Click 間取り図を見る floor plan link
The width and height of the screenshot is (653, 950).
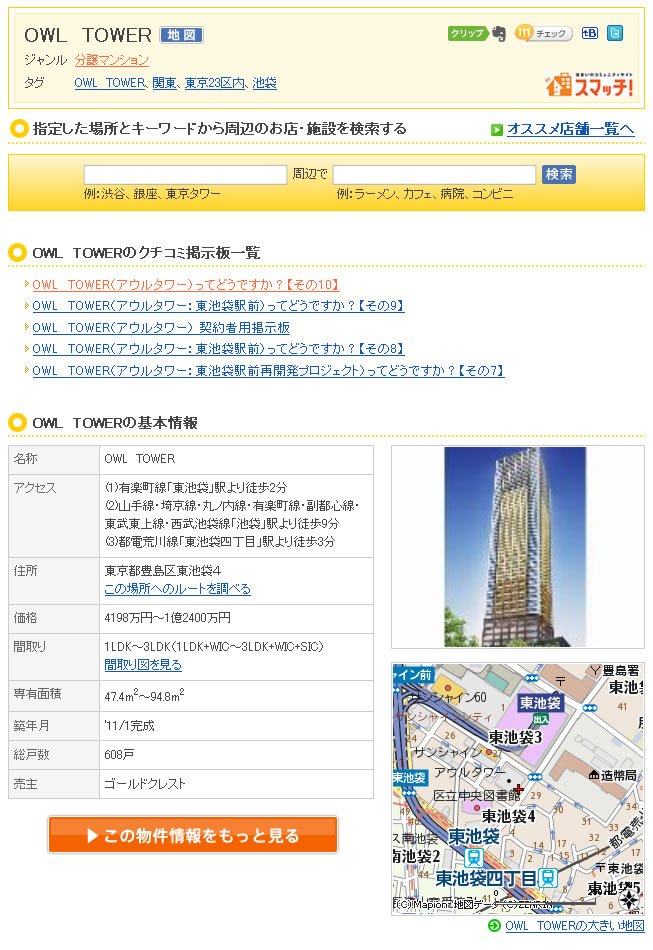[143, 665]
